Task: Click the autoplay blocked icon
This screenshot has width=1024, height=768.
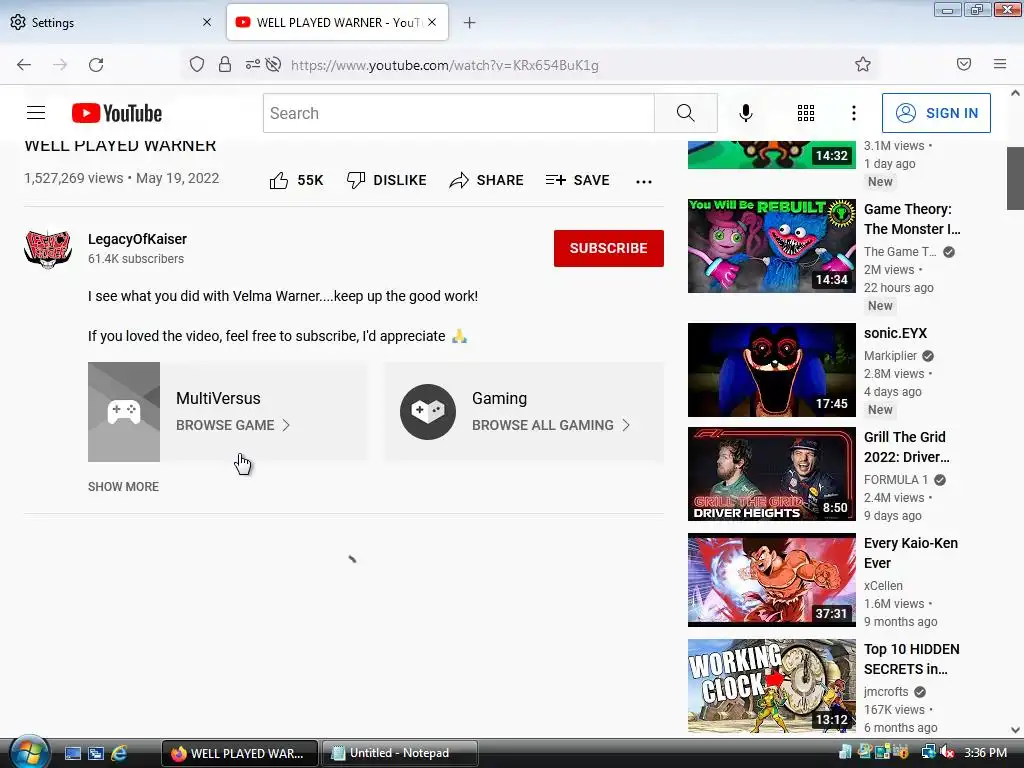Action: pyautogui.click(x=274, y=64)
